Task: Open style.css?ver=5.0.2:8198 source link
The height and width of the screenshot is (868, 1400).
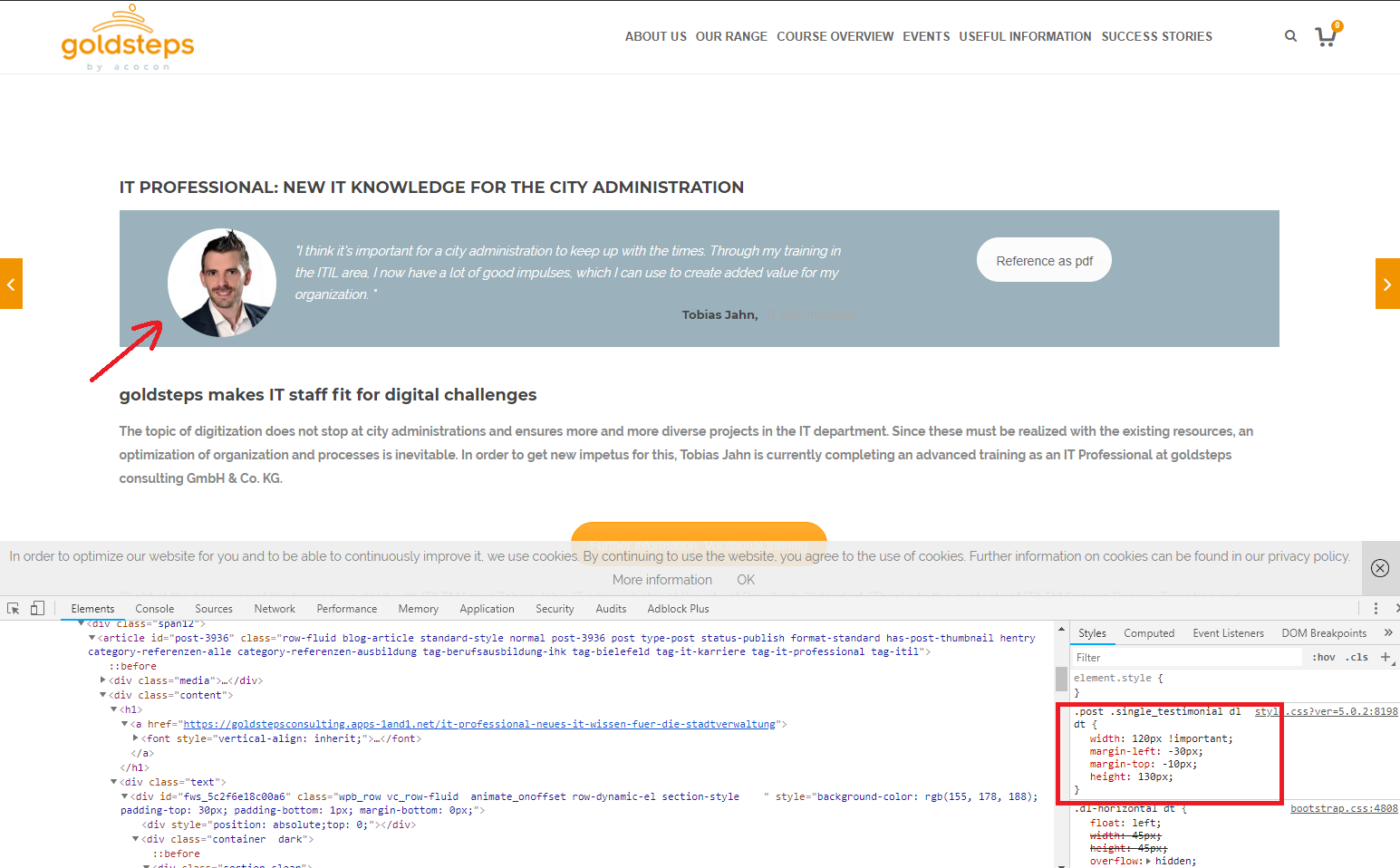Action: tap(1327, 711)
